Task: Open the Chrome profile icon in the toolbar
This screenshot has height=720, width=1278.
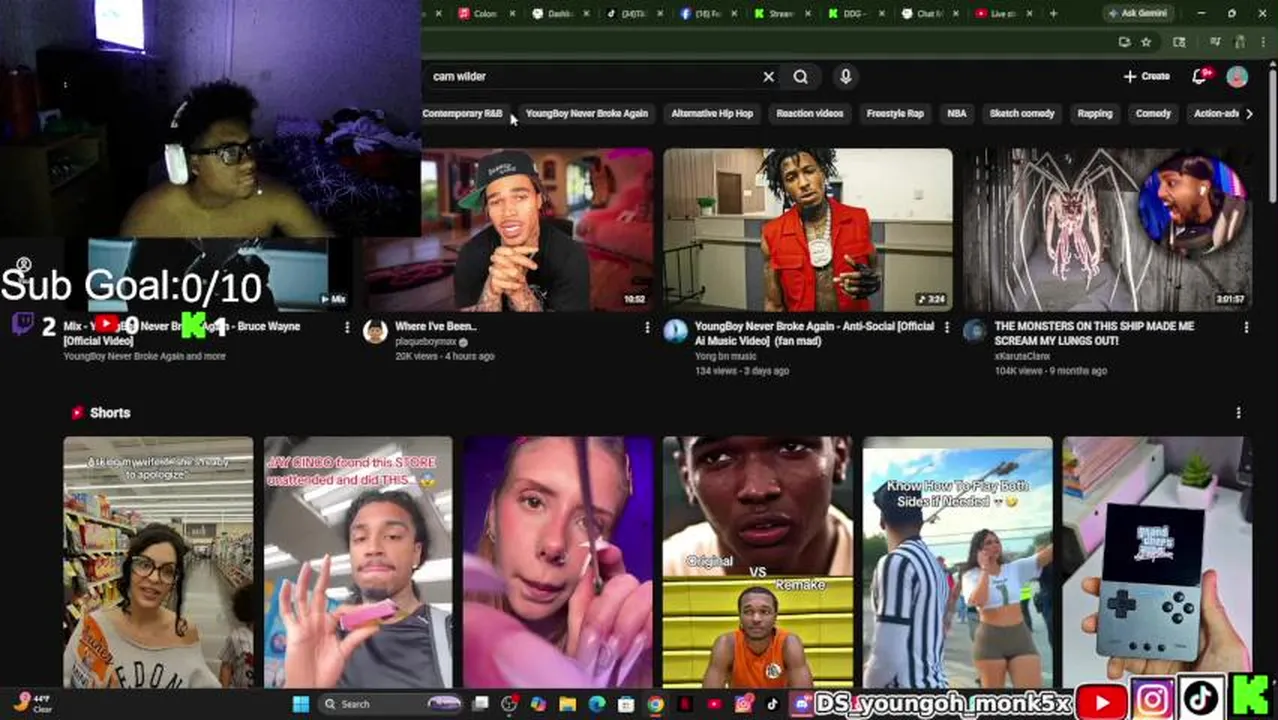Action: coord(1242,42)
